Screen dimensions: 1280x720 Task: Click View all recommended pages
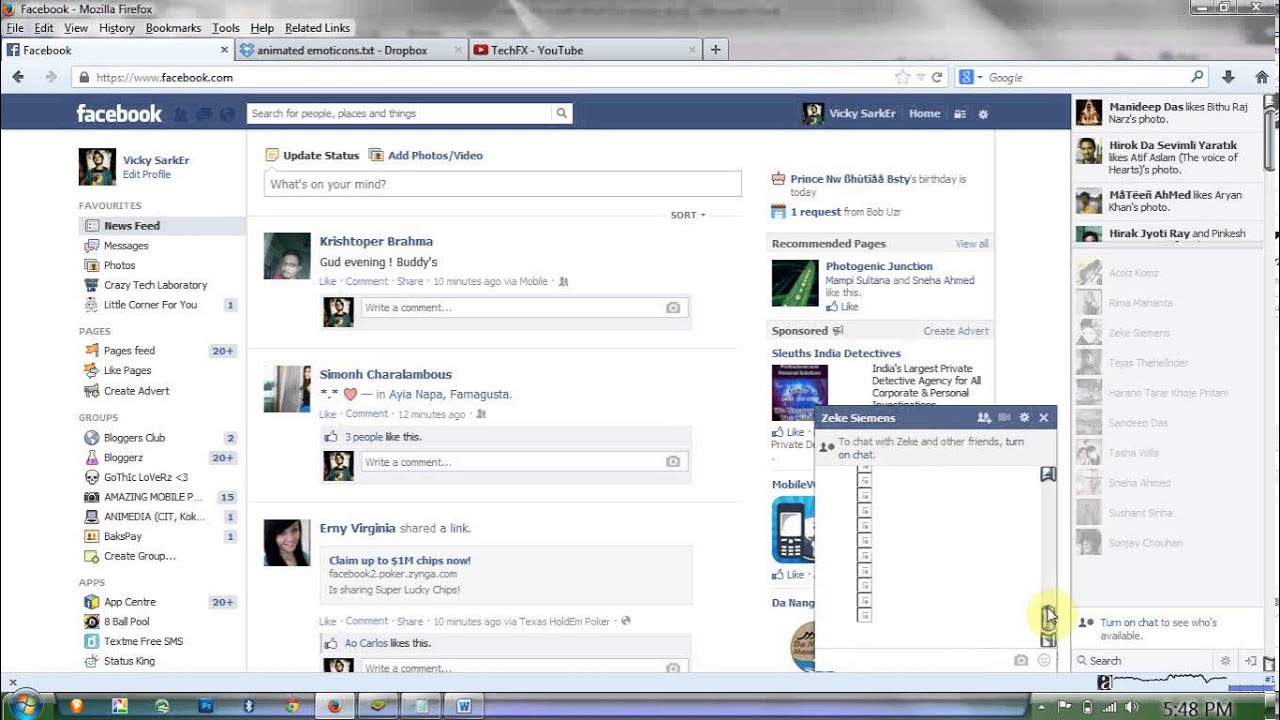click(x=972, y=244)
